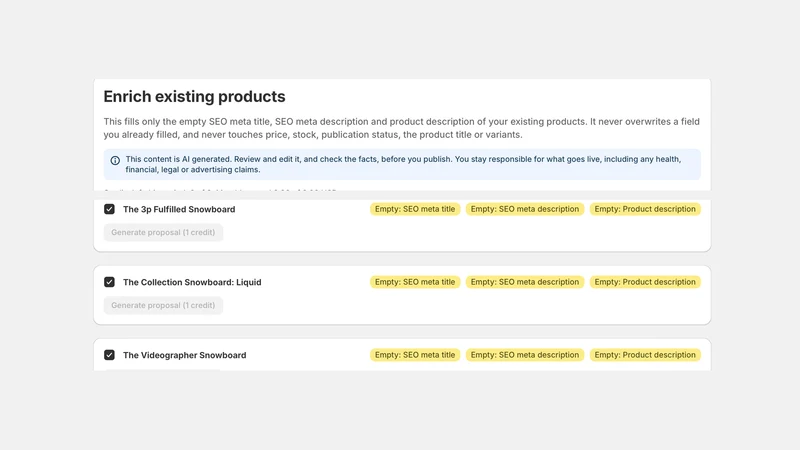Generate proposal for The Collection Snowboard: Liquid

163,306
